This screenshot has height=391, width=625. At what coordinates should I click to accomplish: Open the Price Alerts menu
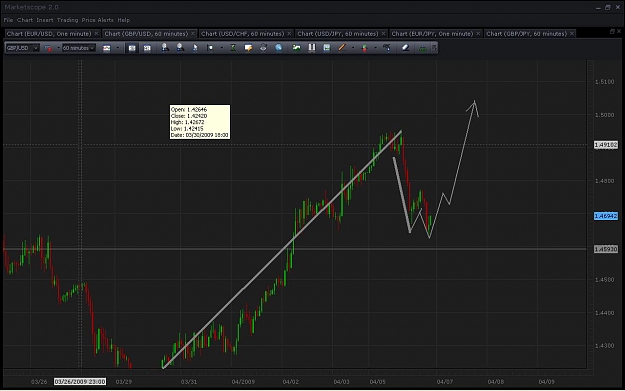tap(98, 20)
